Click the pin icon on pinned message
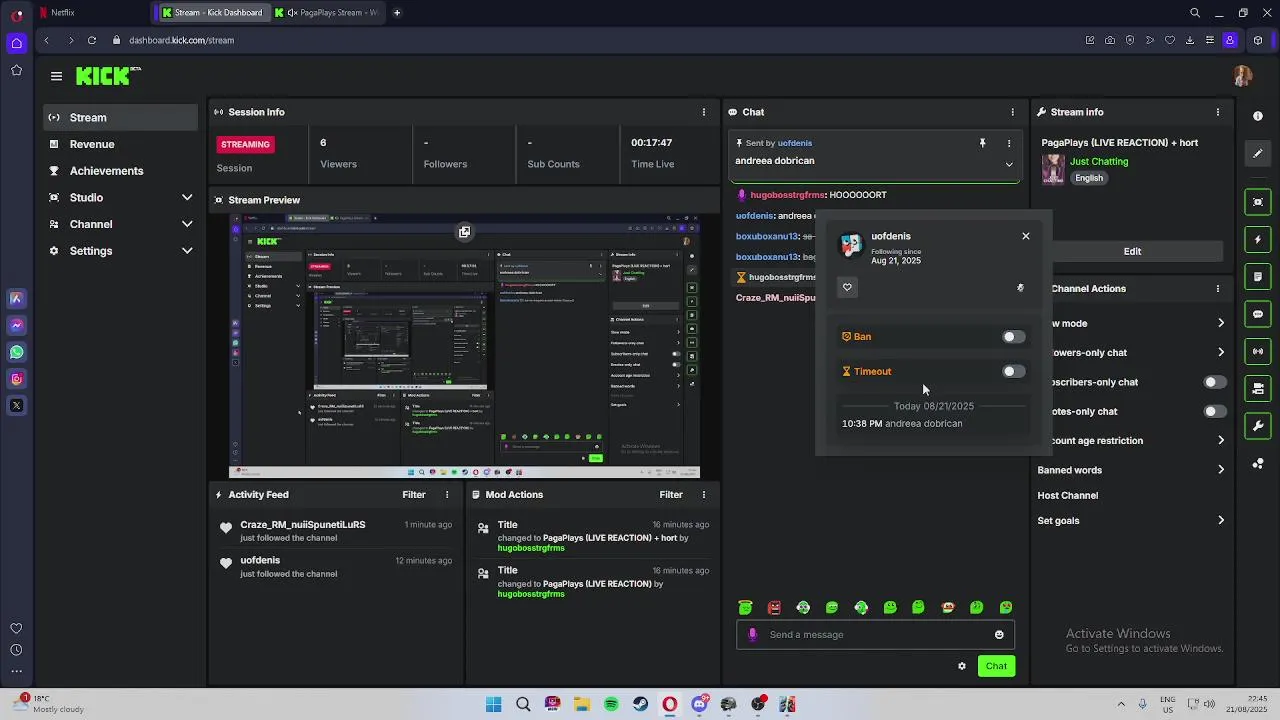This screenshot has height=720, width=1280. (x=982, y=144)
